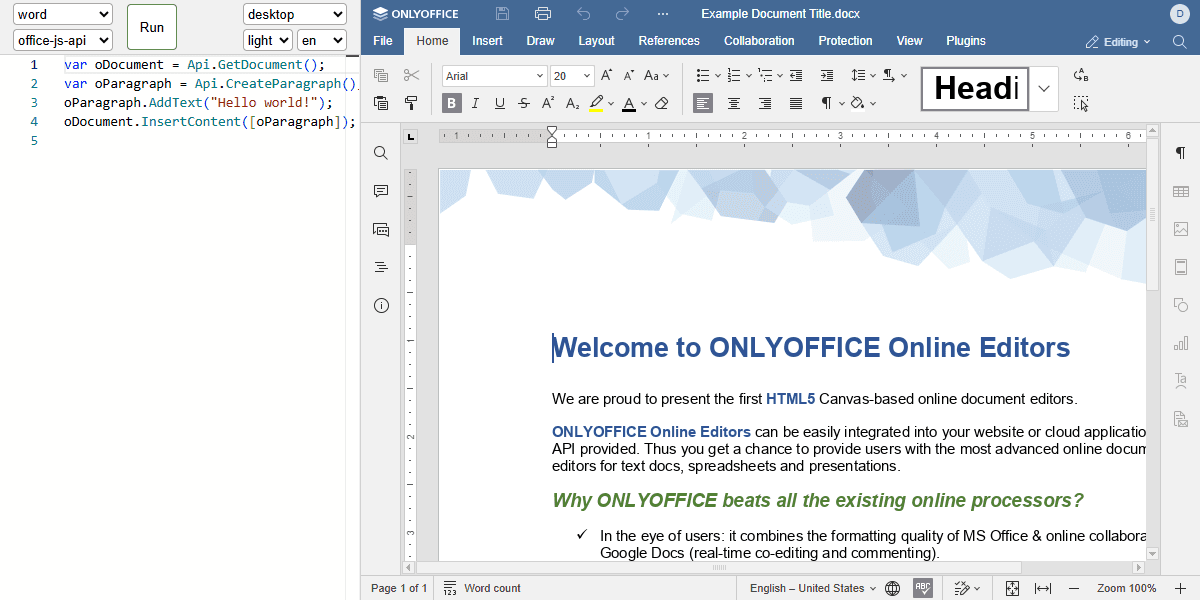Click the Save icon in the title bar

503,14
